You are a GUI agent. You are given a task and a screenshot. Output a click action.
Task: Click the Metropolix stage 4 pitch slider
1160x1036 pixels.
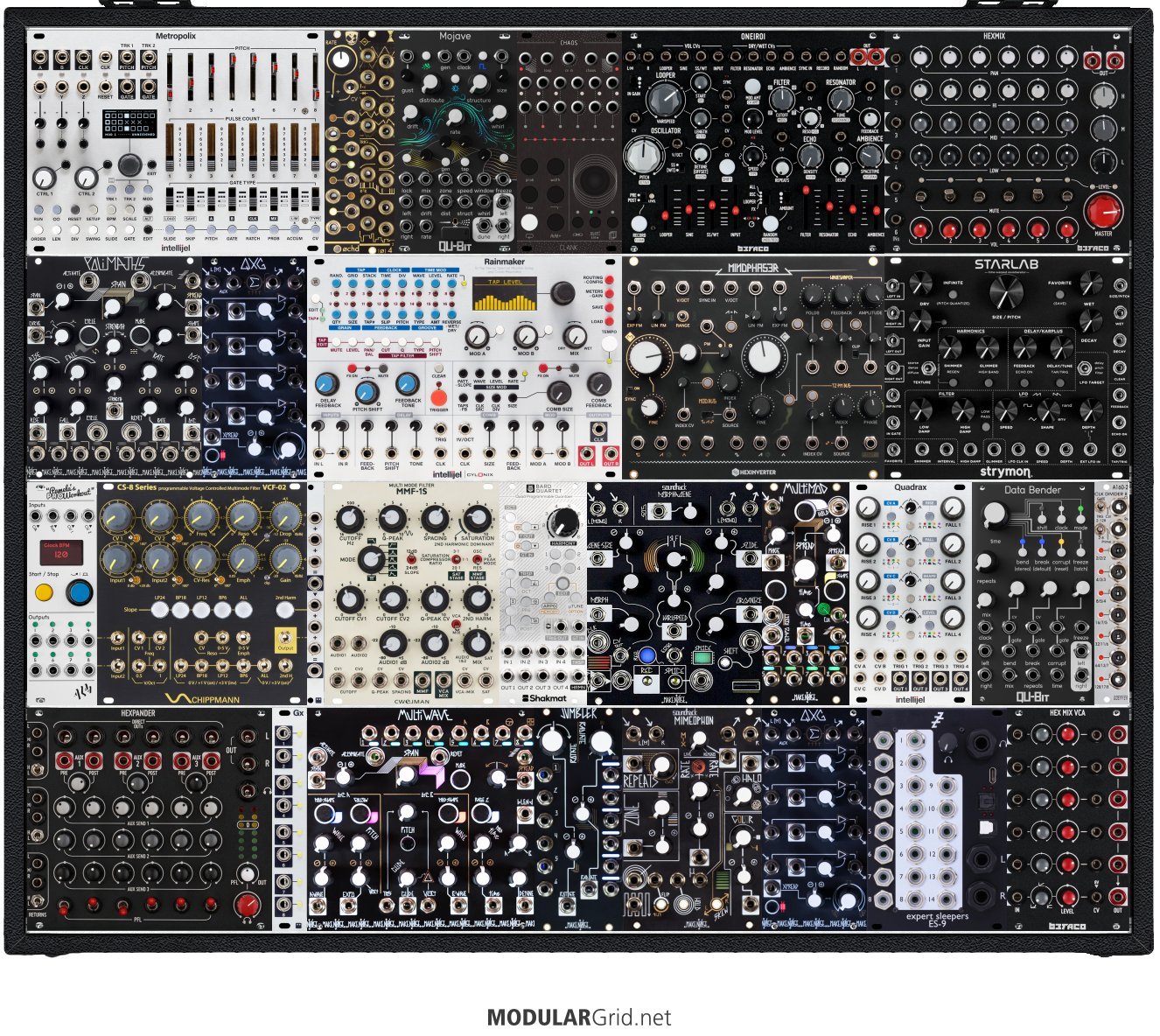[x=232, y=79]
